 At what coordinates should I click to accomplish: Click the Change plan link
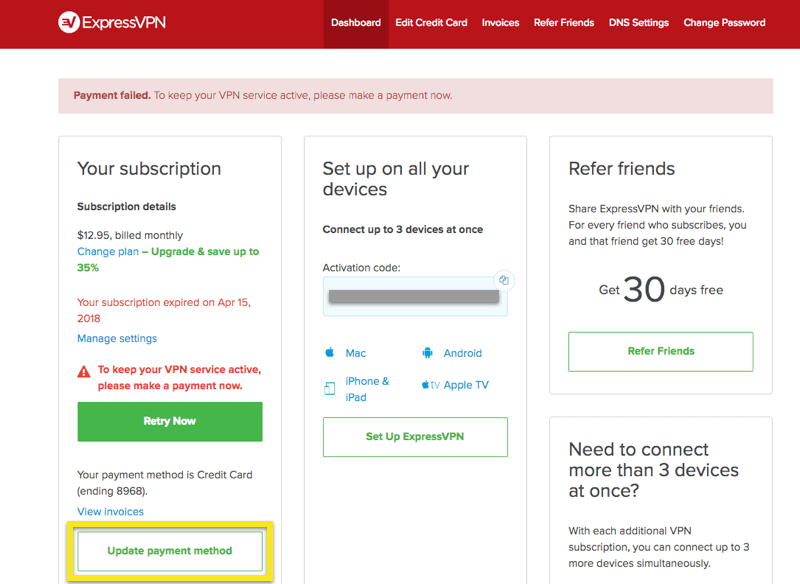click(108, 251)
